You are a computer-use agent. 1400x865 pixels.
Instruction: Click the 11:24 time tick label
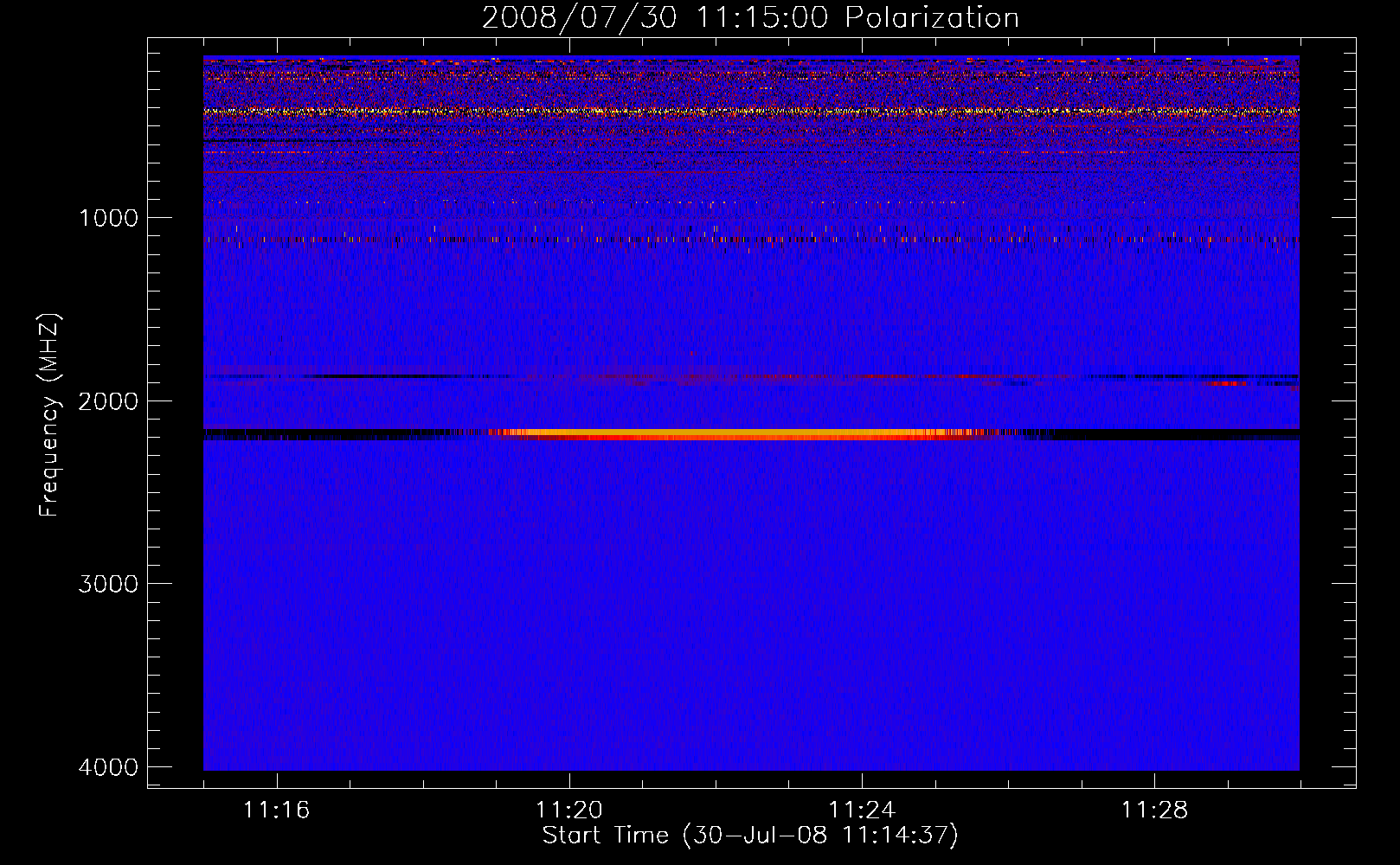coord(862,811)
